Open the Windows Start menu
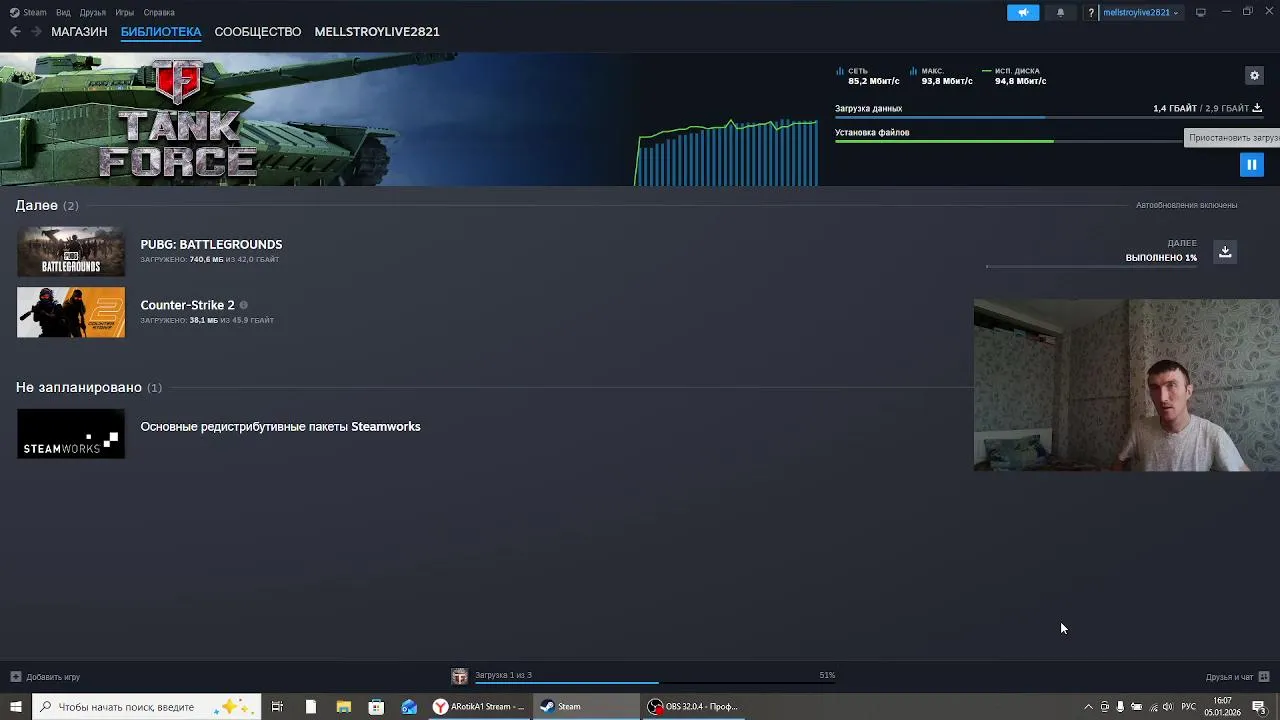The width and height of the screenshot is (1280, 720). click(15, 707)
